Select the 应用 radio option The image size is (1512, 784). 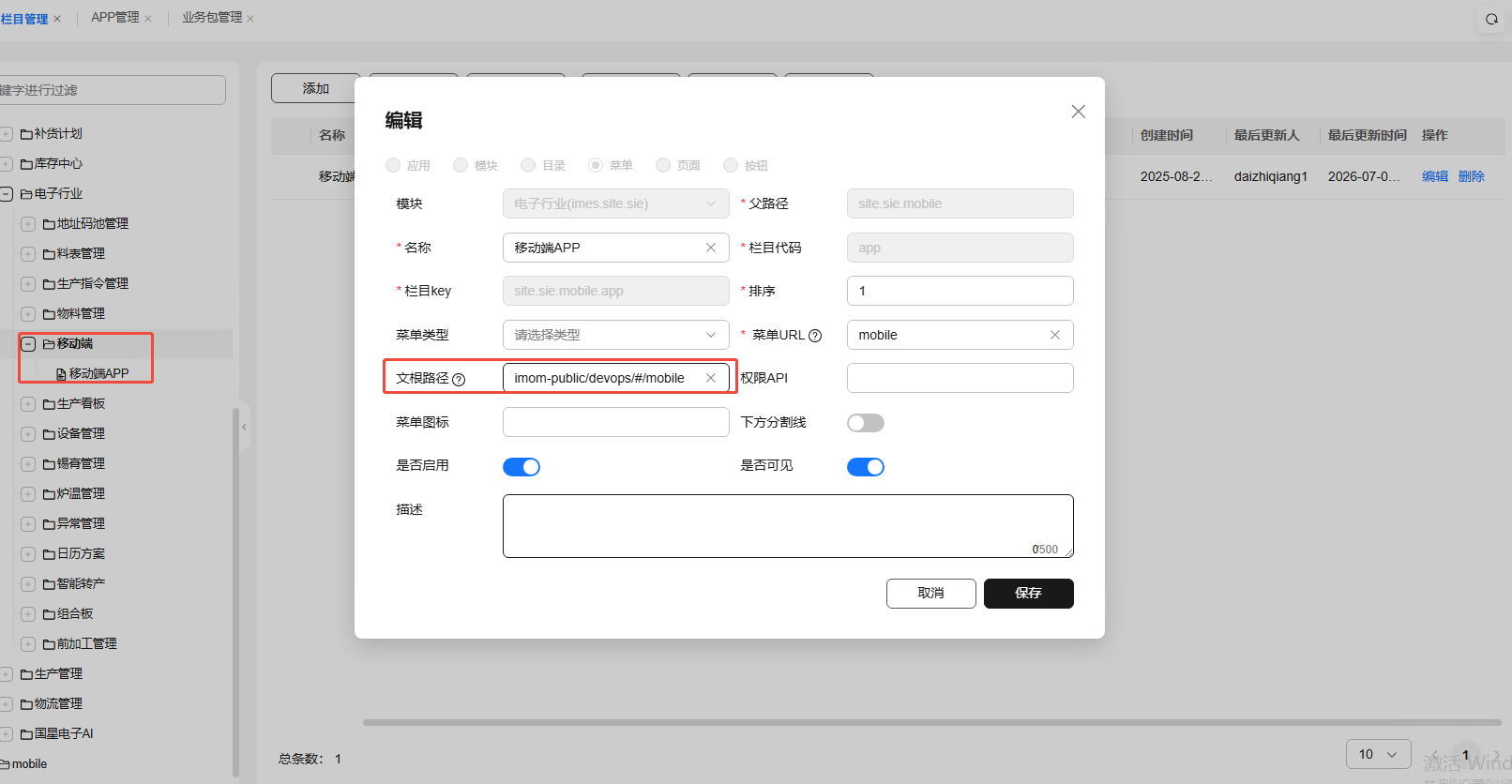(393, 165)
